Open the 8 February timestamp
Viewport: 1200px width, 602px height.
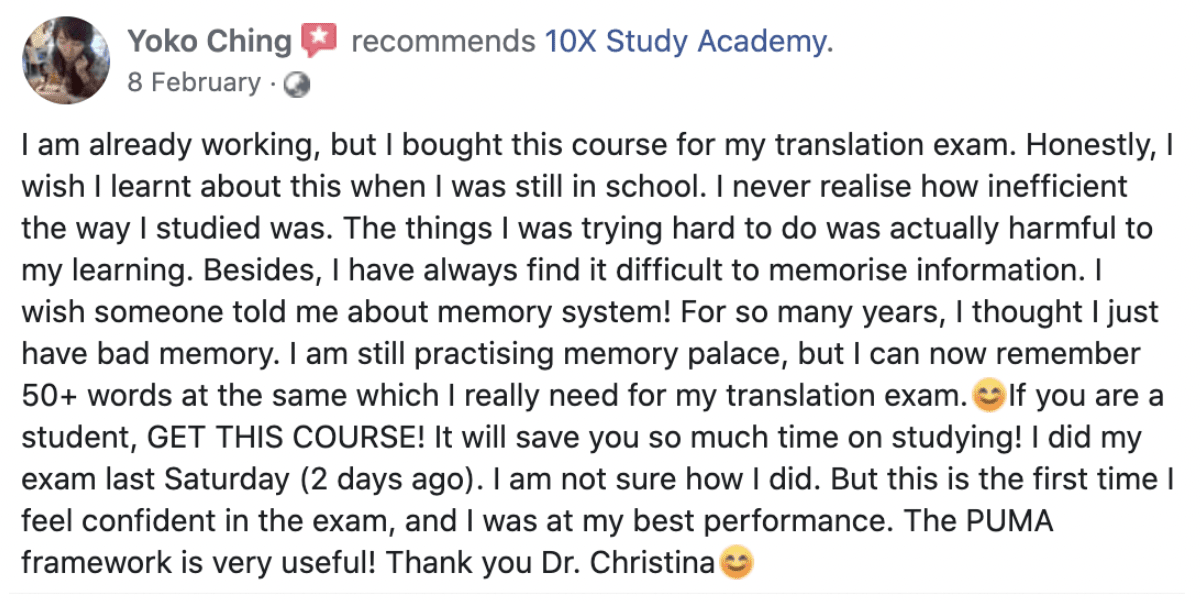tap(194, 83)
